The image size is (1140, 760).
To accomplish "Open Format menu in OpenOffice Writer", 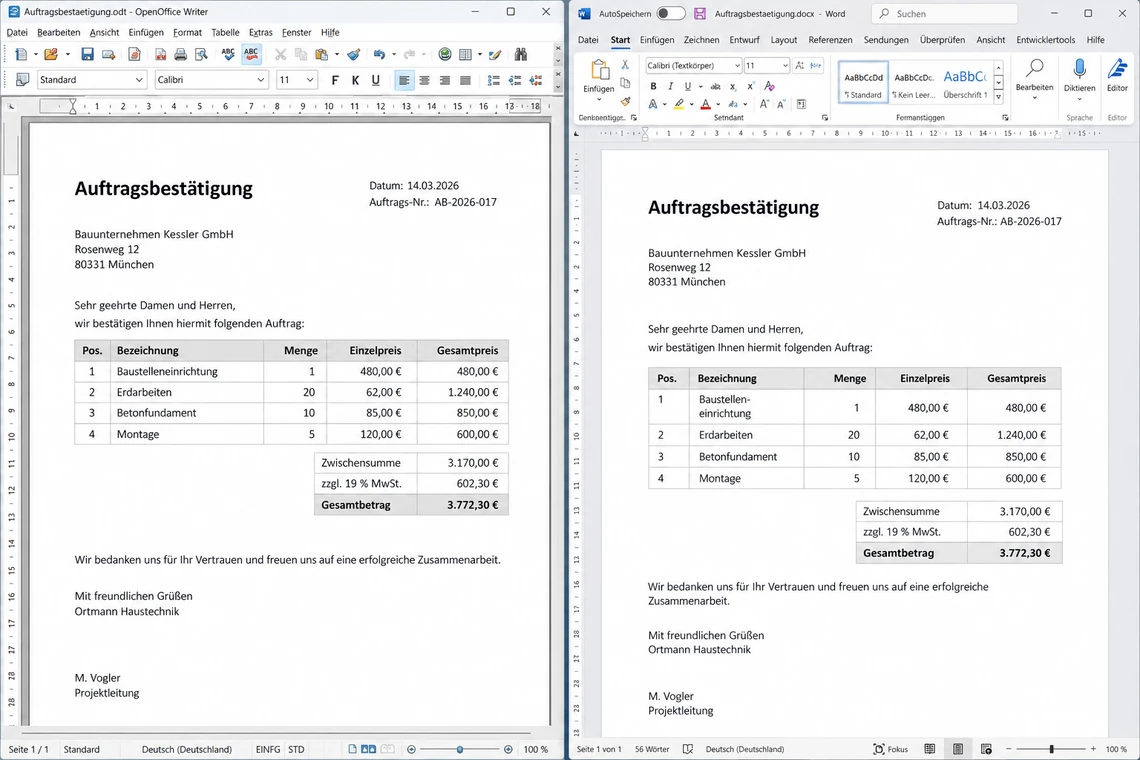I will point(188,32).
